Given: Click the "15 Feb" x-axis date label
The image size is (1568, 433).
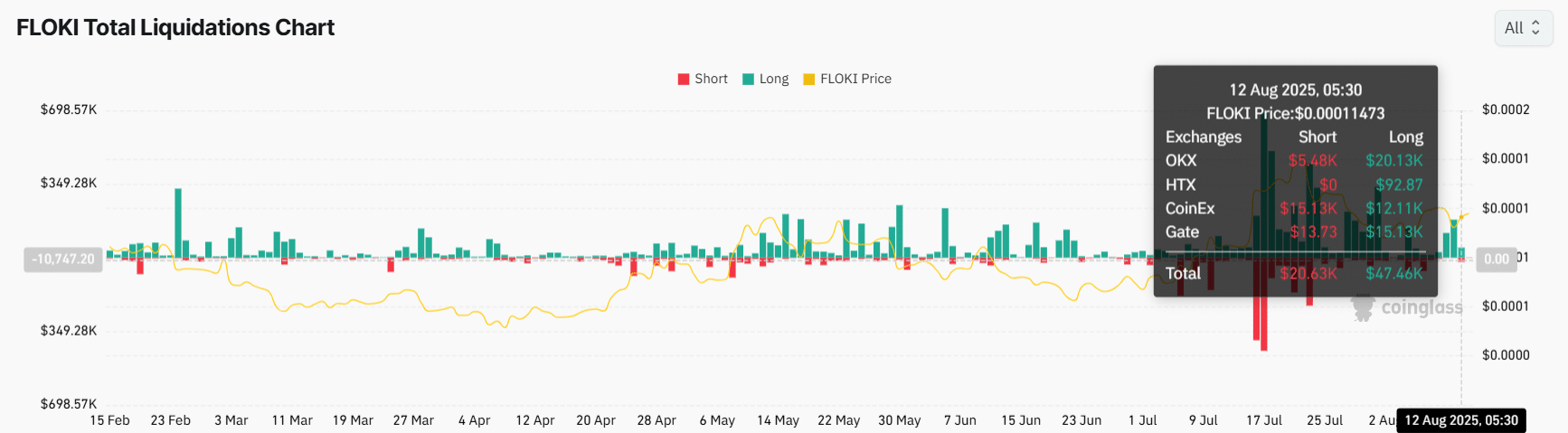Looking at the screenshot, I should (109, 420).
